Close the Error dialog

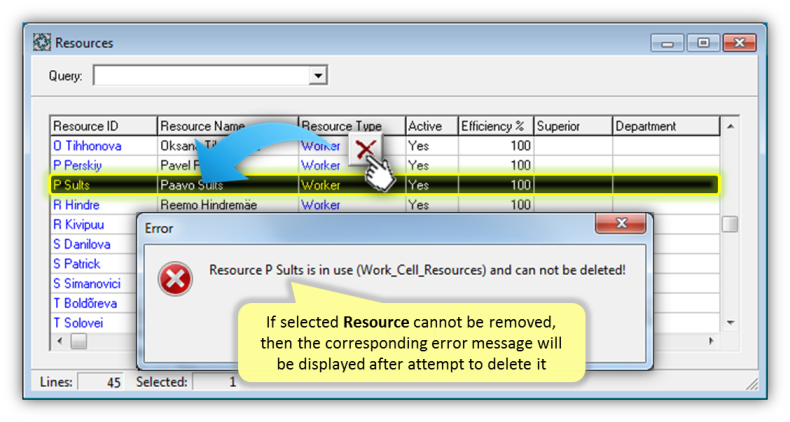[x=621, y=223]
